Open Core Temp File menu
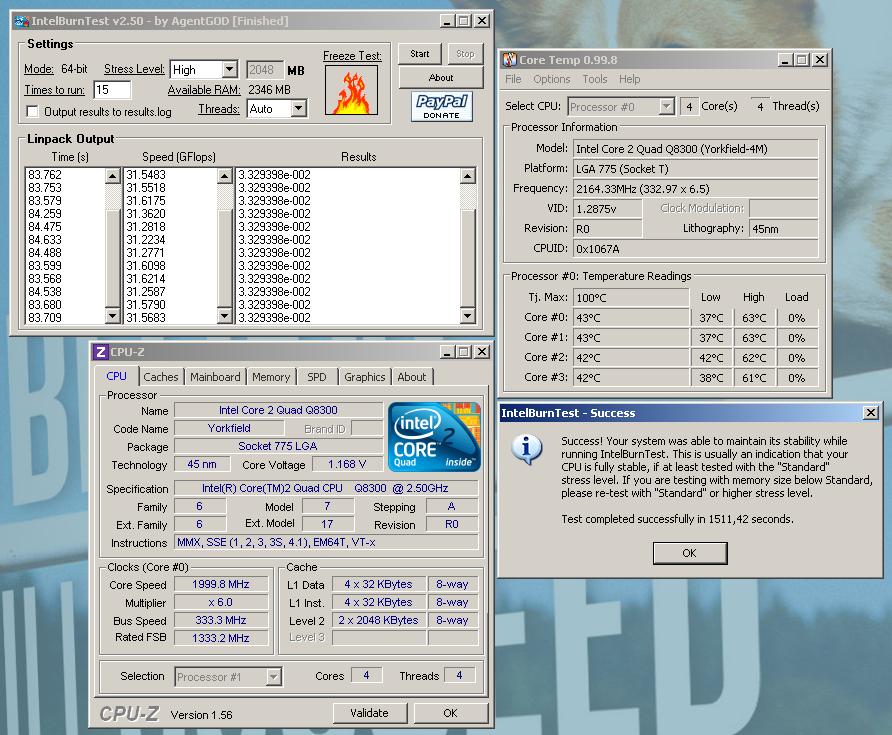Image resolution: width=892 pixels, height=735 pixels. [x=513, y=79]
